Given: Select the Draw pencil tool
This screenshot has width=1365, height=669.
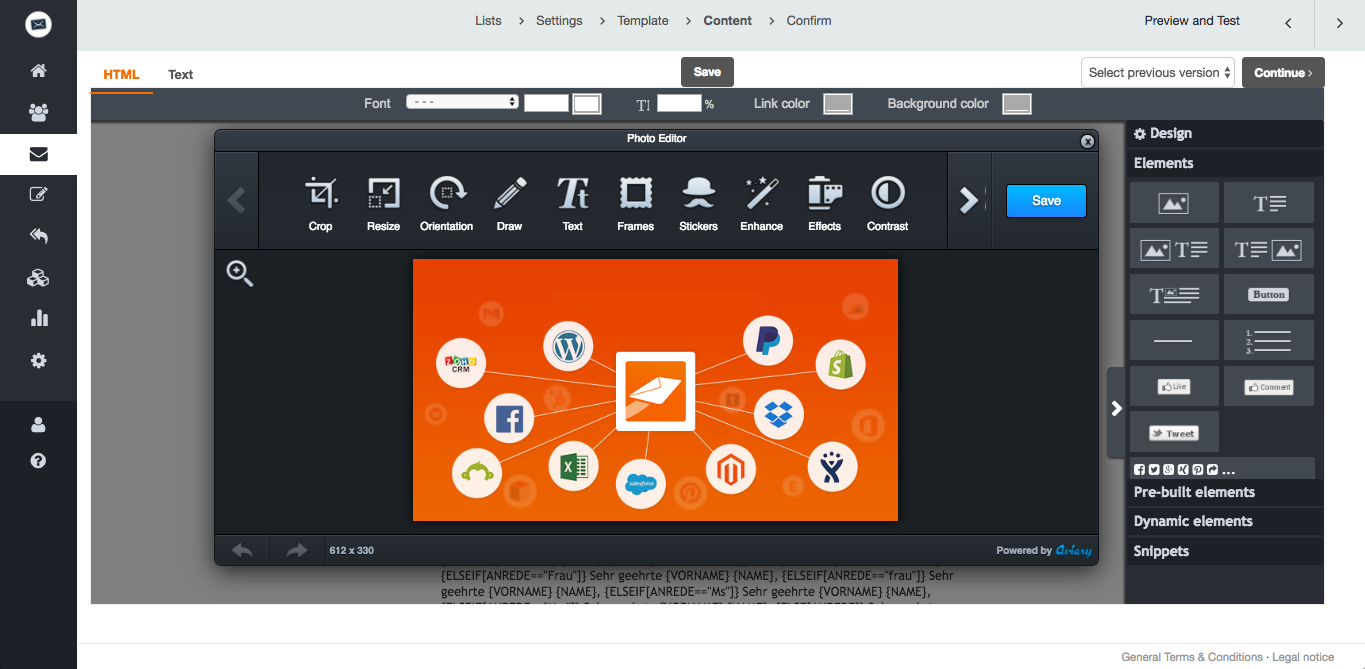Looking at the screenshot, I should click(x=509, y=203).
